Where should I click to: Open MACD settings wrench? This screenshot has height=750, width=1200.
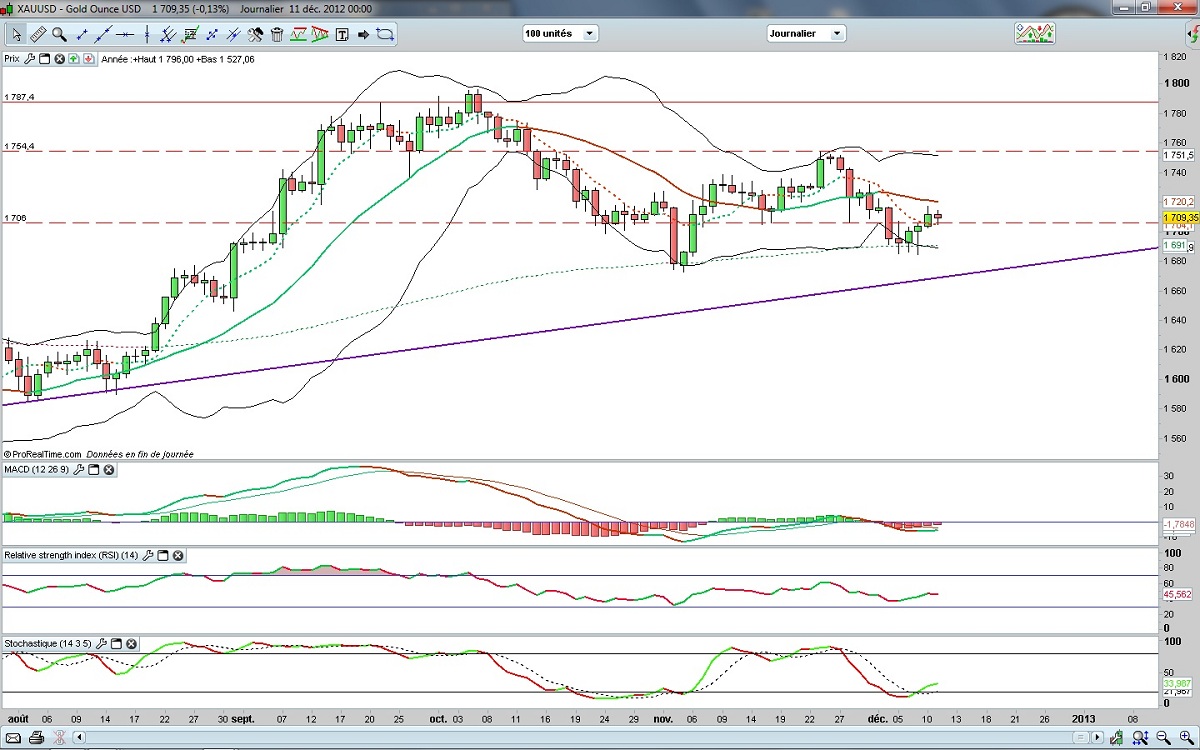click(77, 470)
